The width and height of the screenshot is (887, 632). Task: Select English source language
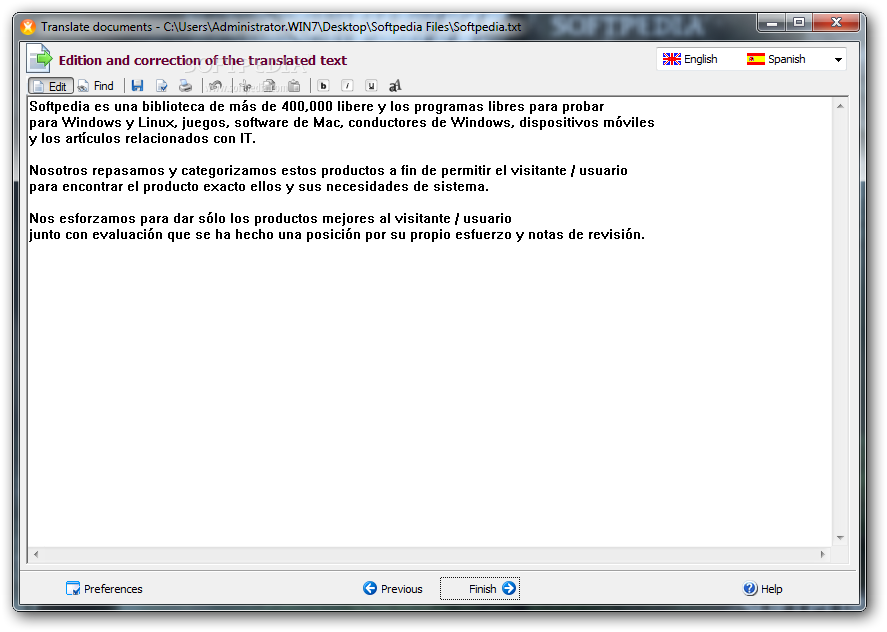(690, 59)
